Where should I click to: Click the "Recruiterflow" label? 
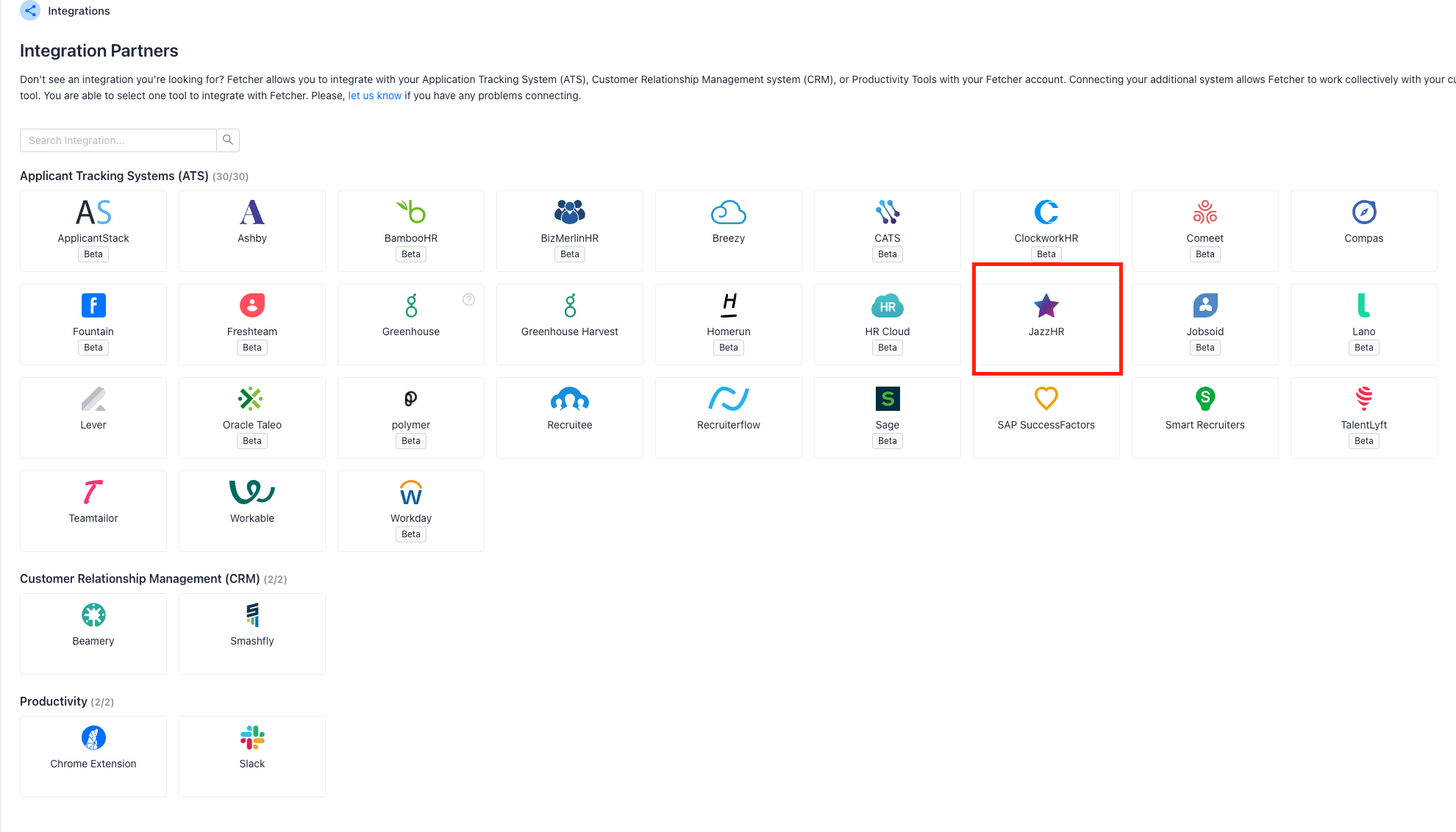[x=729, y=425]
